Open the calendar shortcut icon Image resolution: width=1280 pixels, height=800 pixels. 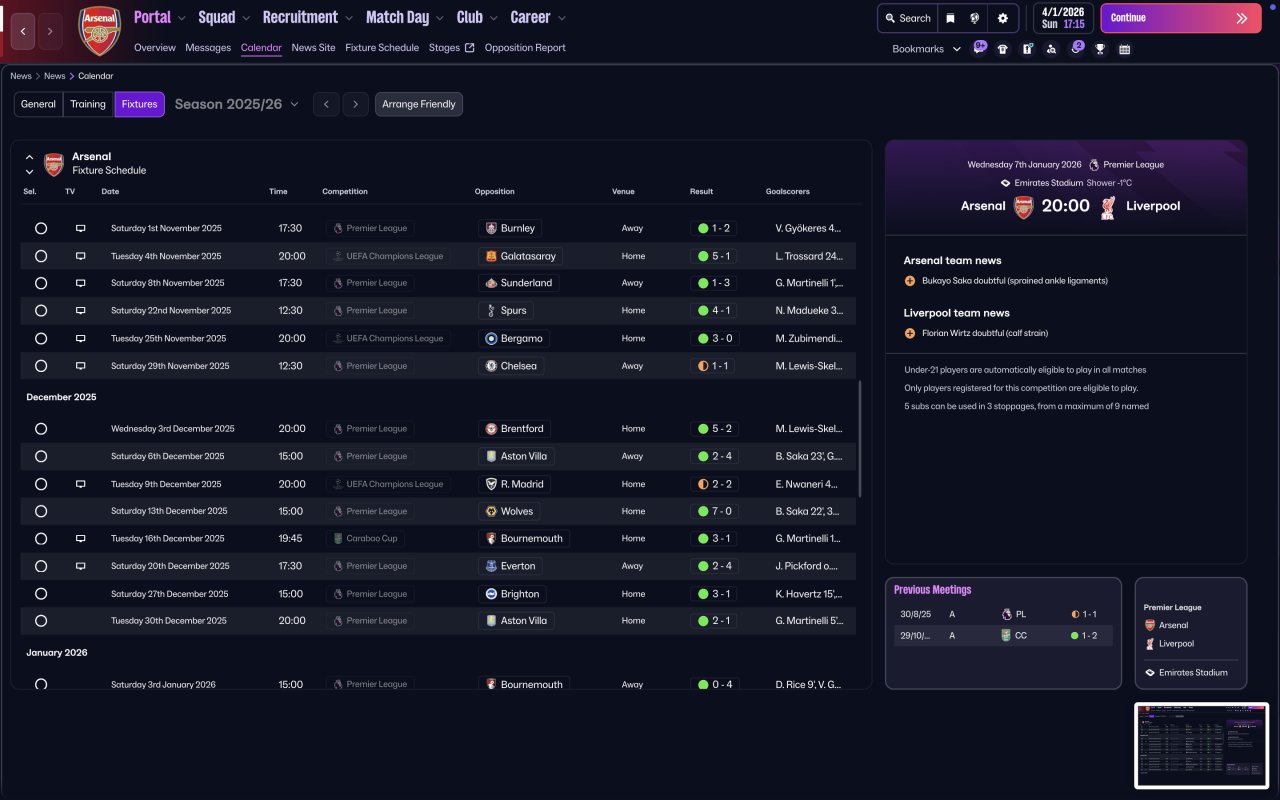pyautogui.click(x=1125, y=49)
